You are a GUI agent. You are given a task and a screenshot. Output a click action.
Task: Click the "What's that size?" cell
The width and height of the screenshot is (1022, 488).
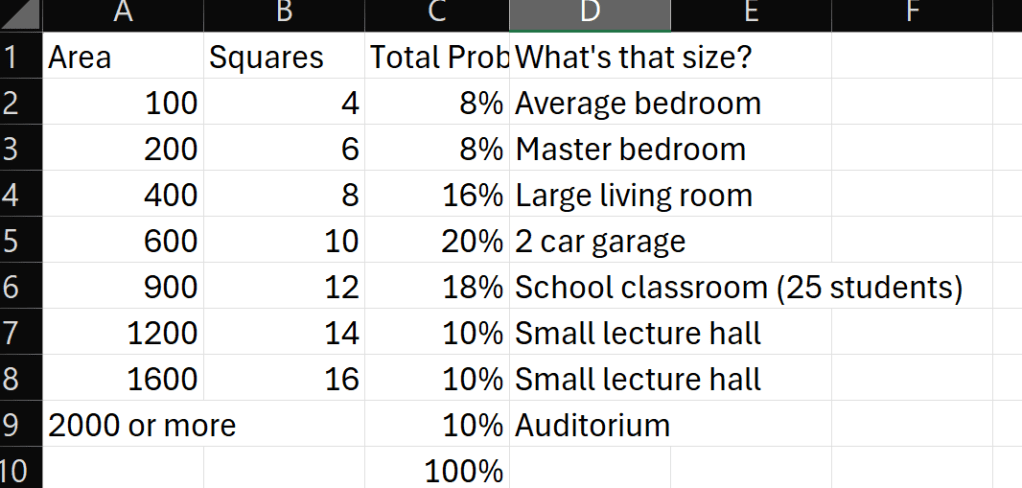click(x=633, y=57)
